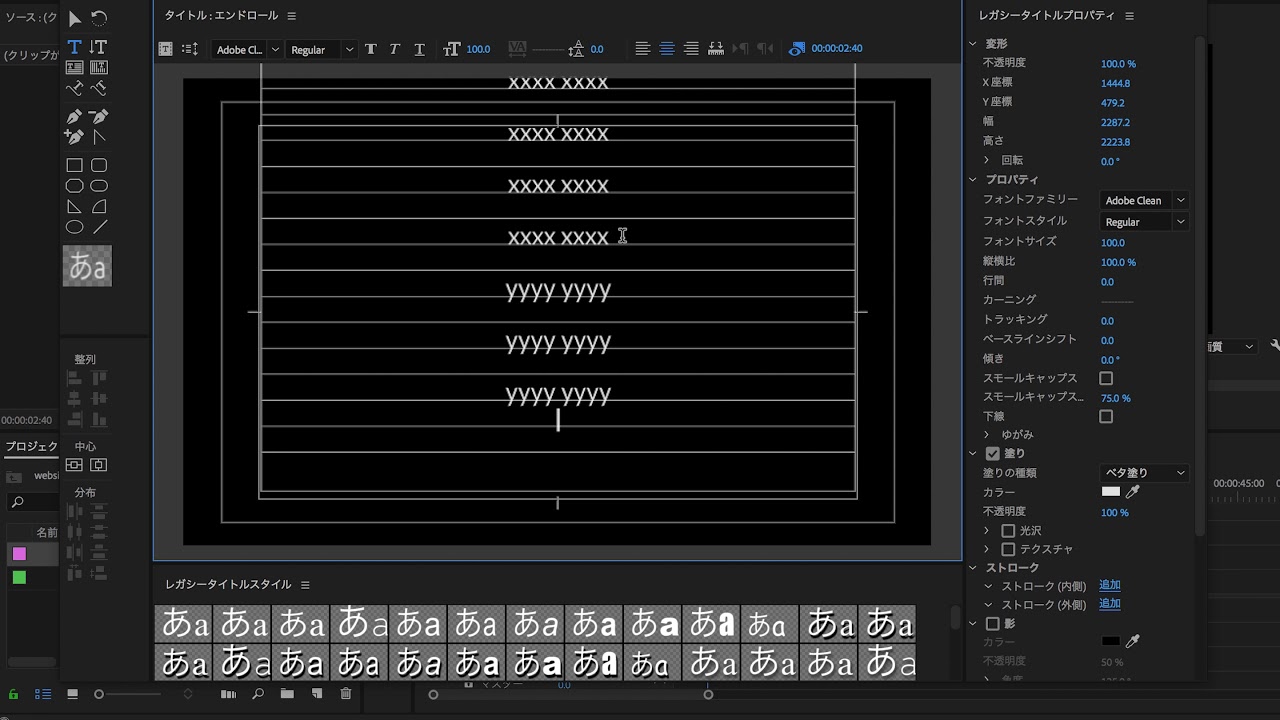Open フォントファミリー Adobe Clean dropdown

click(x=1144, y=200)
